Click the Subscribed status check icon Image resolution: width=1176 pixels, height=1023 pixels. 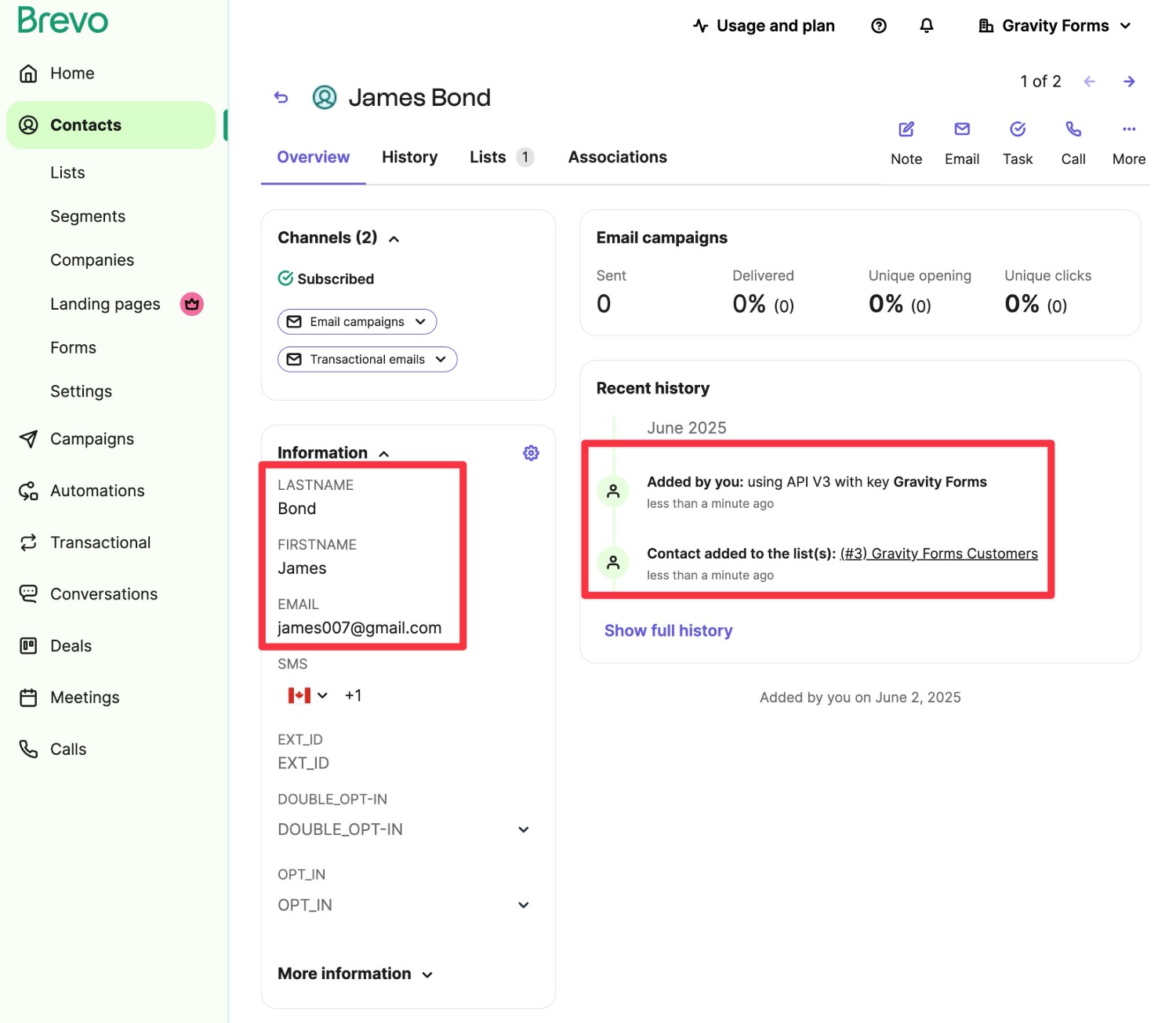click(x=285, y=278)
